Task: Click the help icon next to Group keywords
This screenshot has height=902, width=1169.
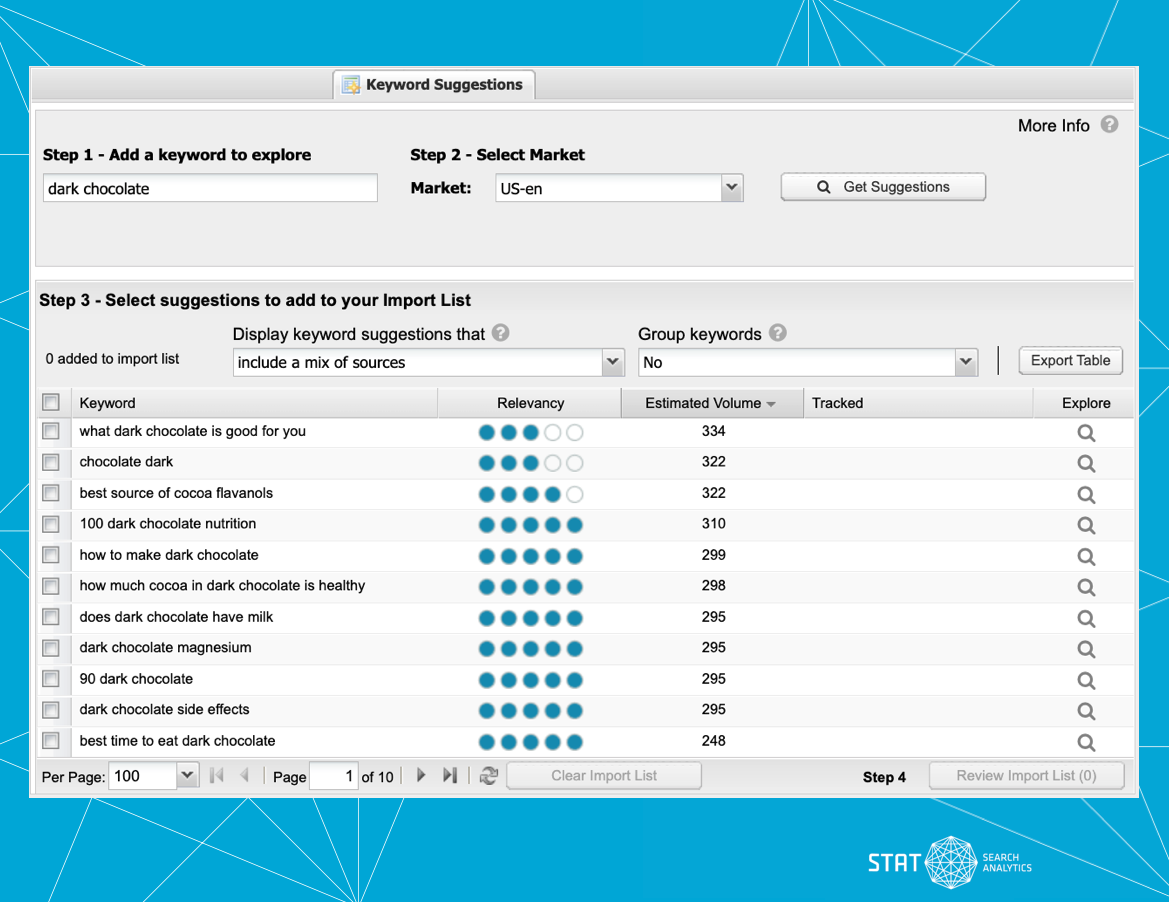Action: tap(779, 333)
